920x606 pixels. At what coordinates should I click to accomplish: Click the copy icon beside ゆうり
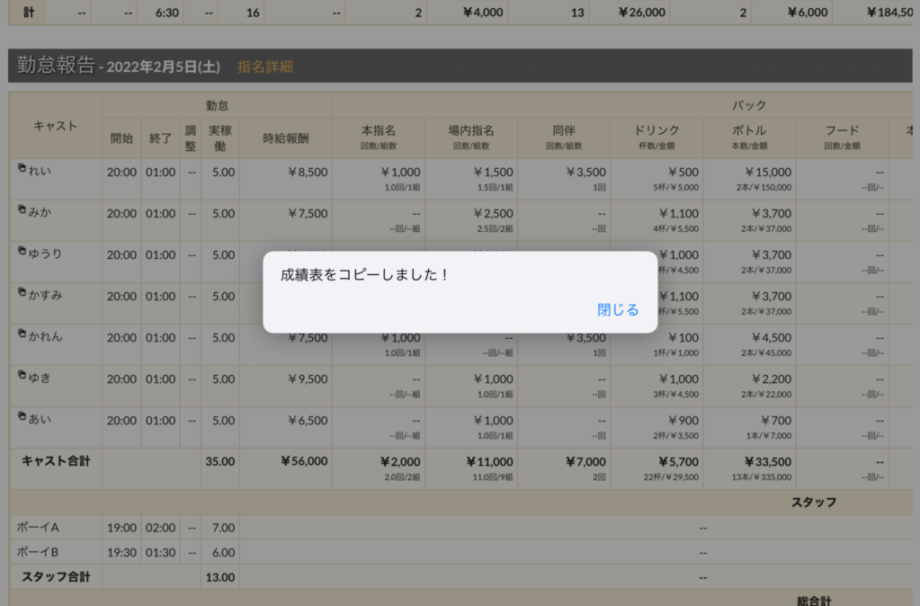(x=21, y=251)
